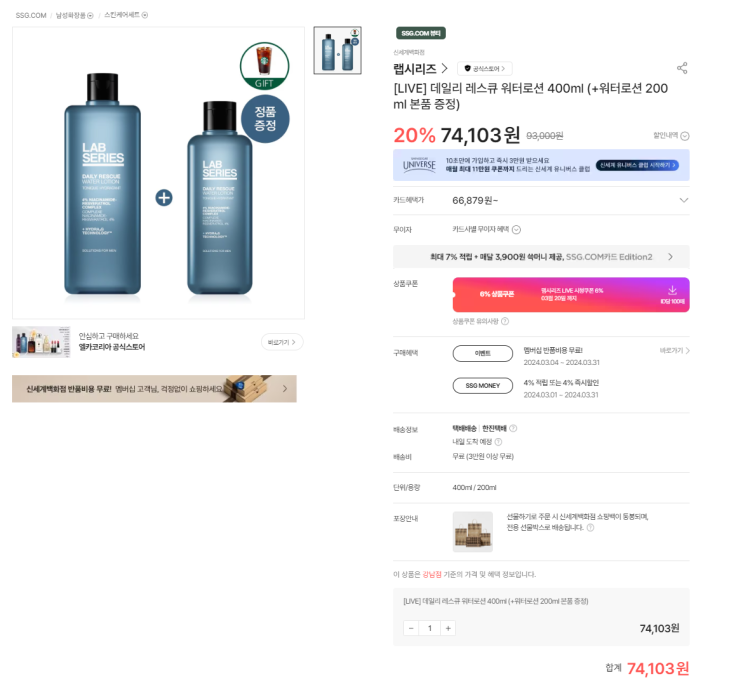Open the 랩시리즈 brand page
The image size is (743, 690).
(x=420, y=68)
